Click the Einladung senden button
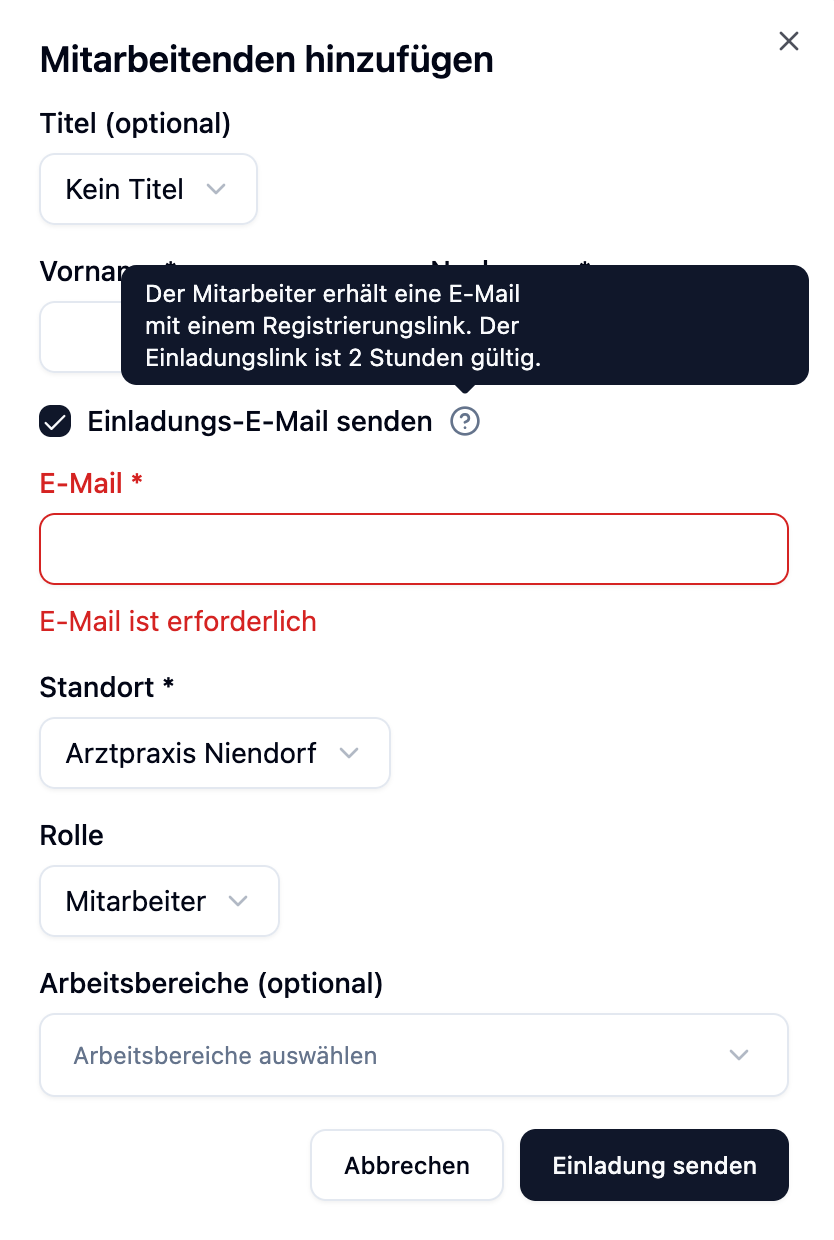The height and width of the screenshot is (1240, 834). coord(654,1165)
